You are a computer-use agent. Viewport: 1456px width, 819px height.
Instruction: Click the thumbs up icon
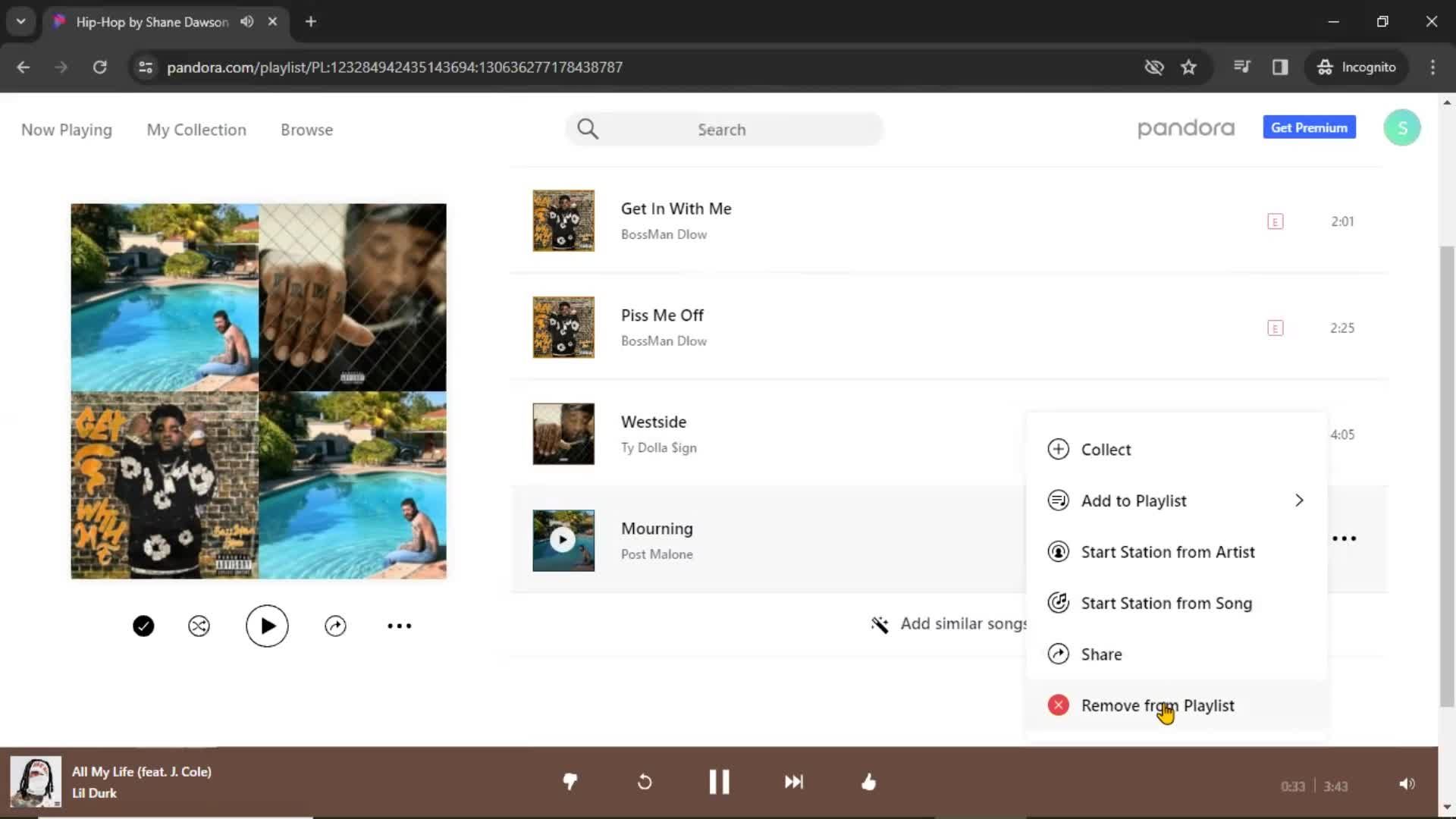[x=869, y=782]
